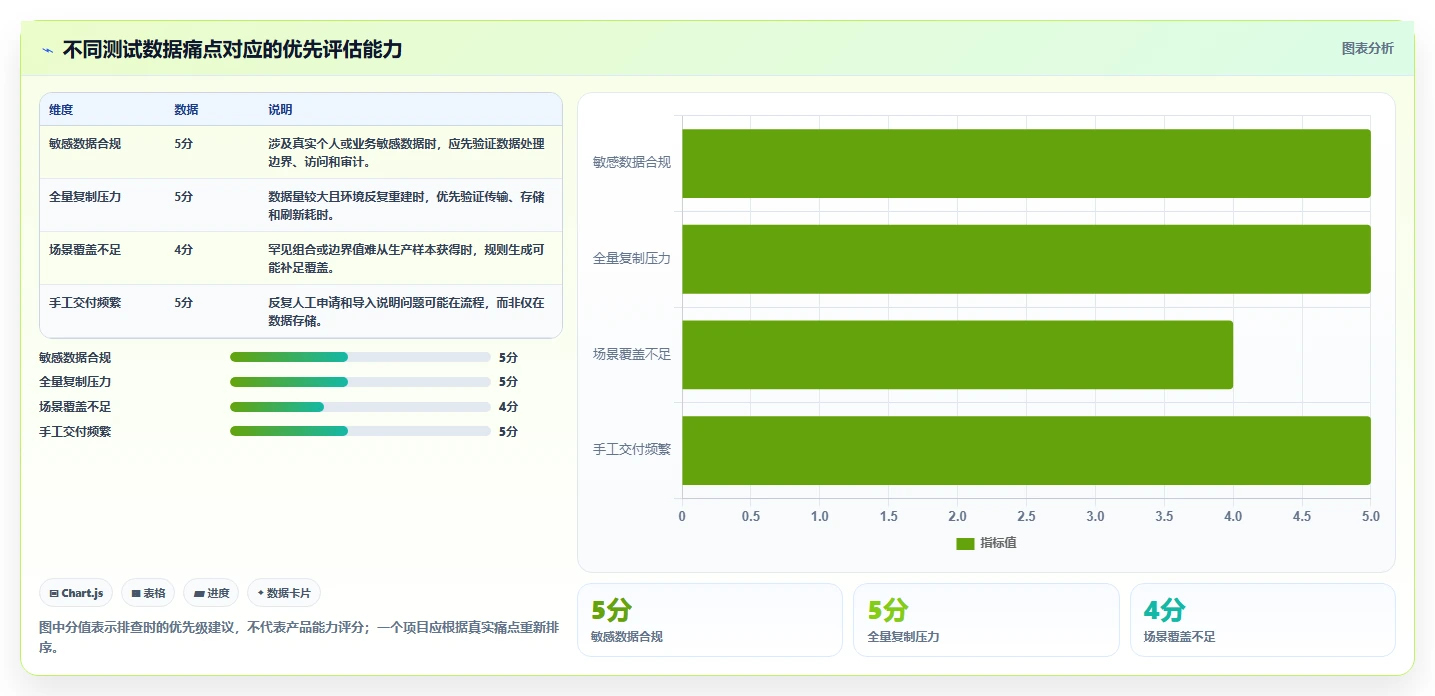This screenshot has height=696, width=1435.
Task: Click the 场景覆盖不足 progress bar
Action: pos(360,407)
